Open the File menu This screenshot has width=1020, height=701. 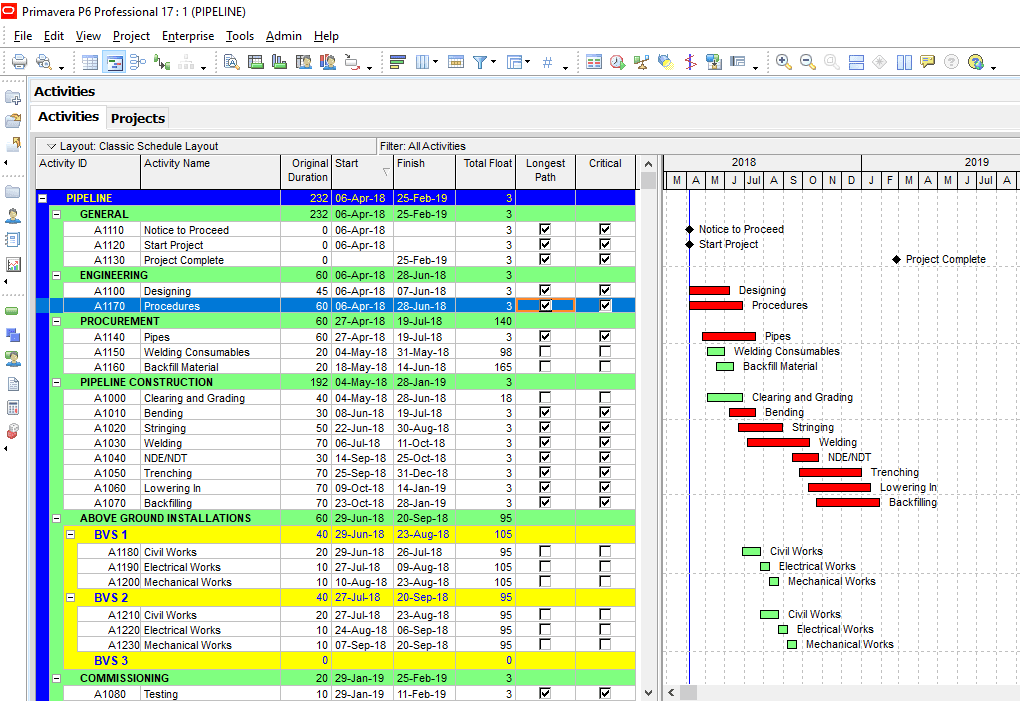(23, 36)
